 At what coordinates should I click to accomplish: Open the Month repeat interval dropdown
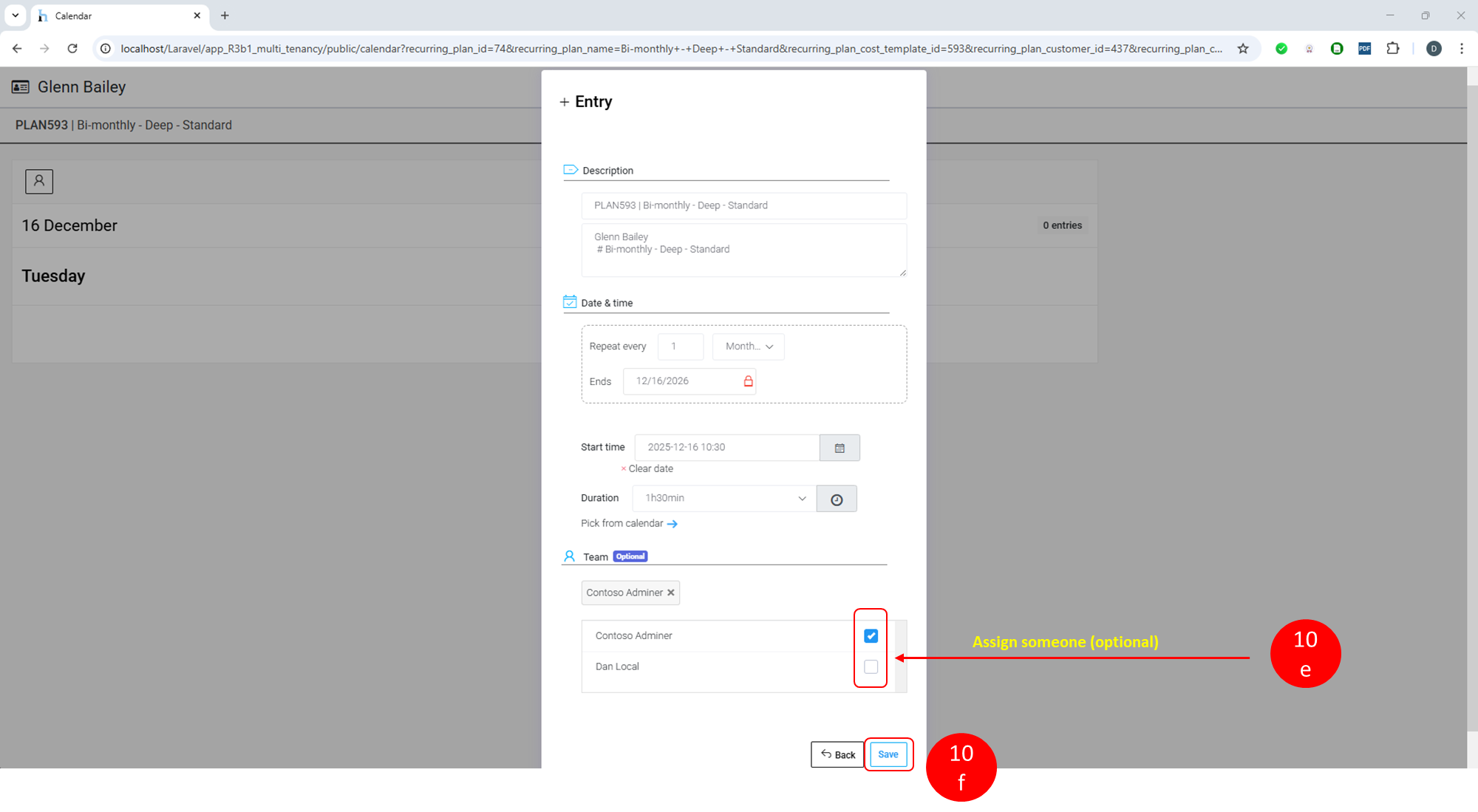coord(748,347)
